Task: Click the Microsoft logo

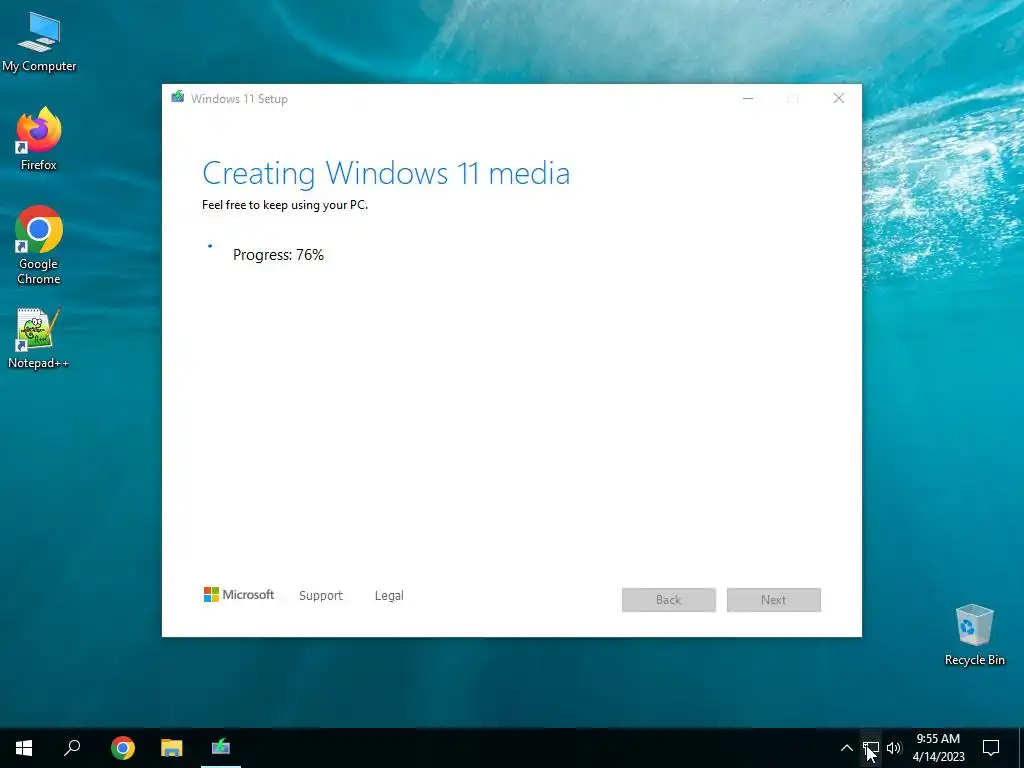Action: pyautogui.click(x=239, y=594)
